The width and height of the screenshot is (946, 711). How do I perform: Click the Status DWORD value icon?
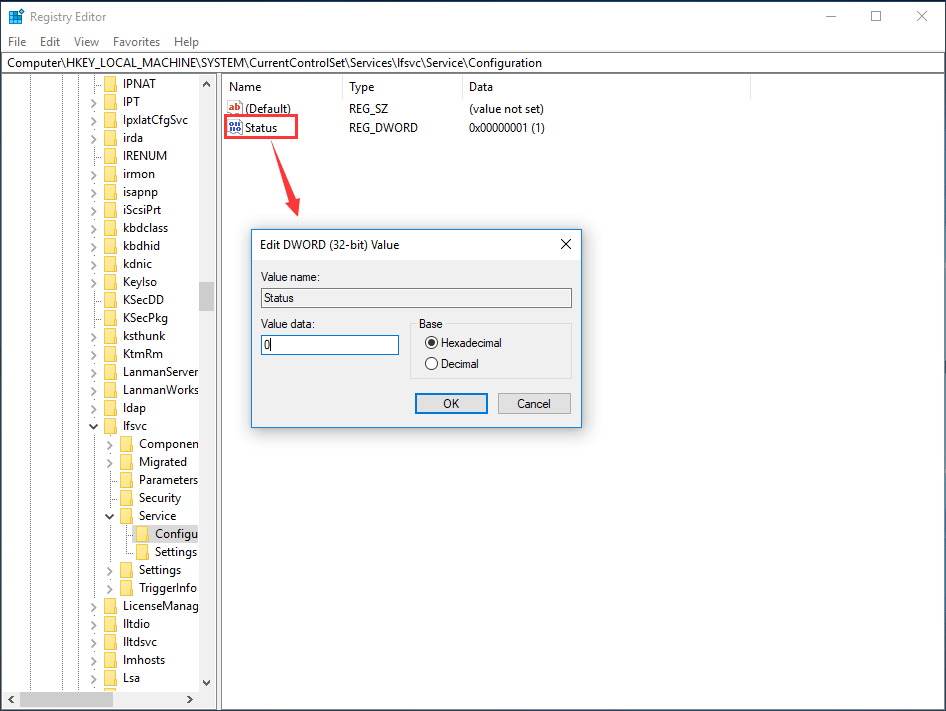[235, 128]
